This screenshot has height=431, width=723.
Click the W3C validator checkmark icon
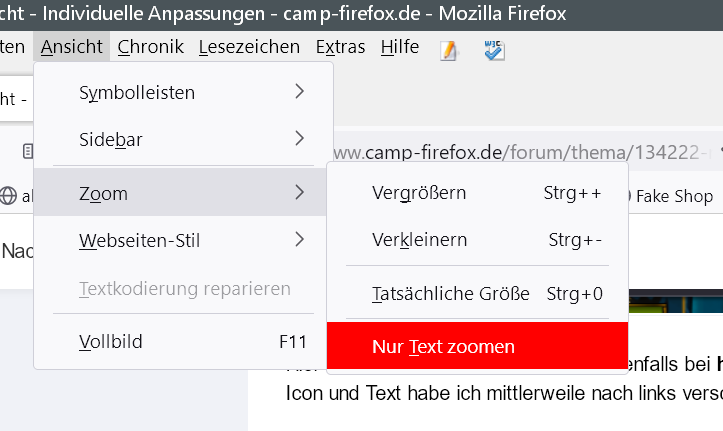click(x=494, y=50)
